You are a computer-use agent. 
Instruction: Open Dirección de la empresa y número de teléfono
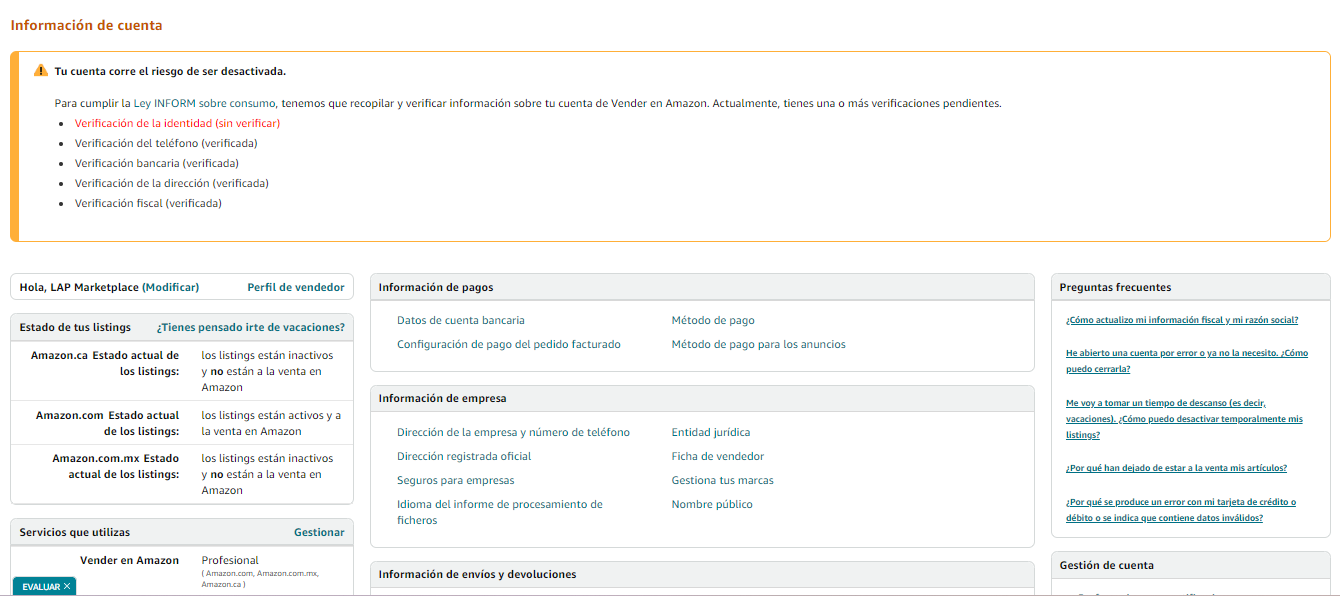tap(514, 432)
